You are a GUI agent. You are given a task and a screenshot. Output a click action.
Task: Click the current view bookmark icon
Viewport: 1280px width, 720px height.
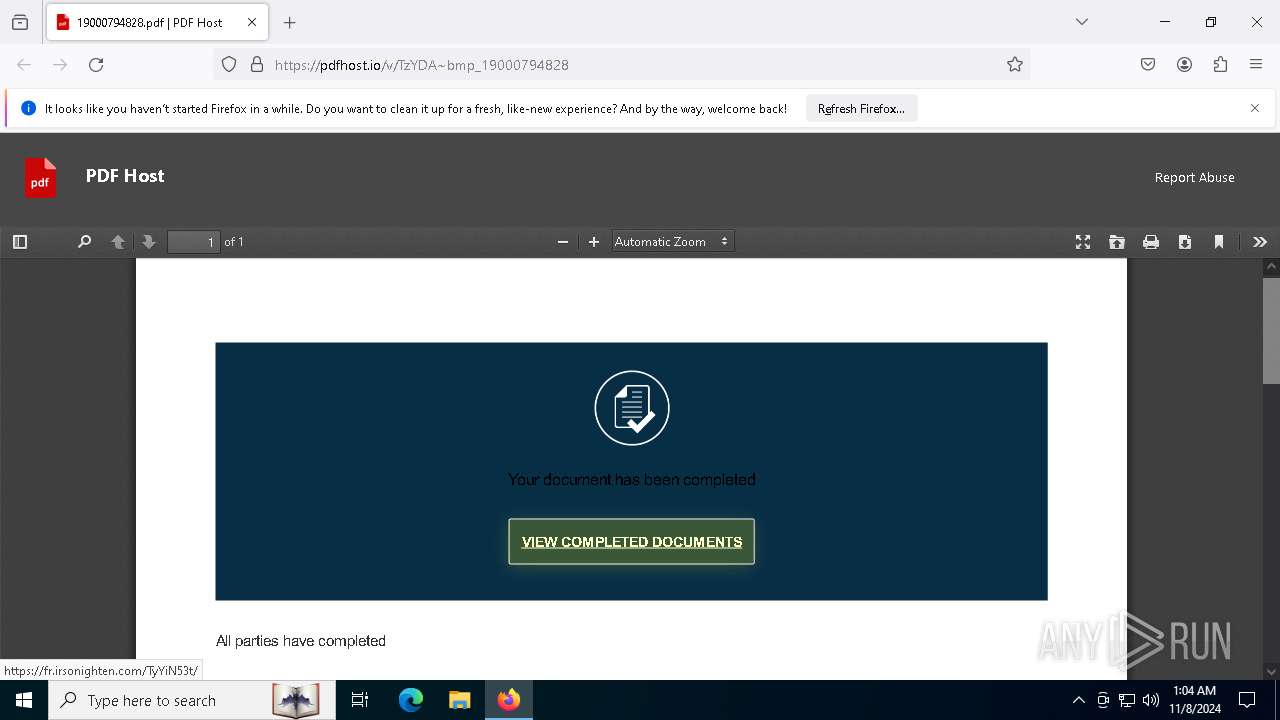[1219, 242]
